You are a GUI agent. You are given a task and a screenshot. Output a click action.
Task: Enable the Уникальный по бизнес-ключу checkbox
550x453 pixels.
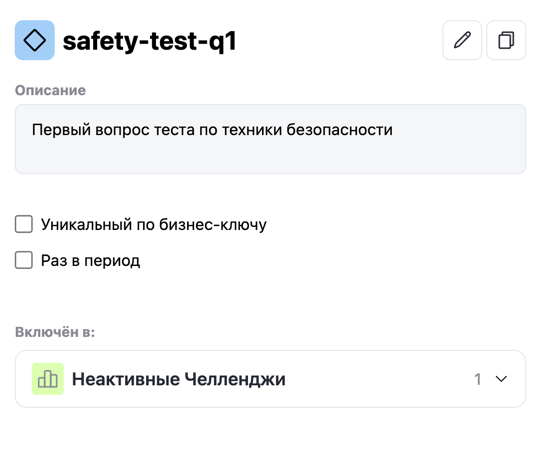point(24,224)
